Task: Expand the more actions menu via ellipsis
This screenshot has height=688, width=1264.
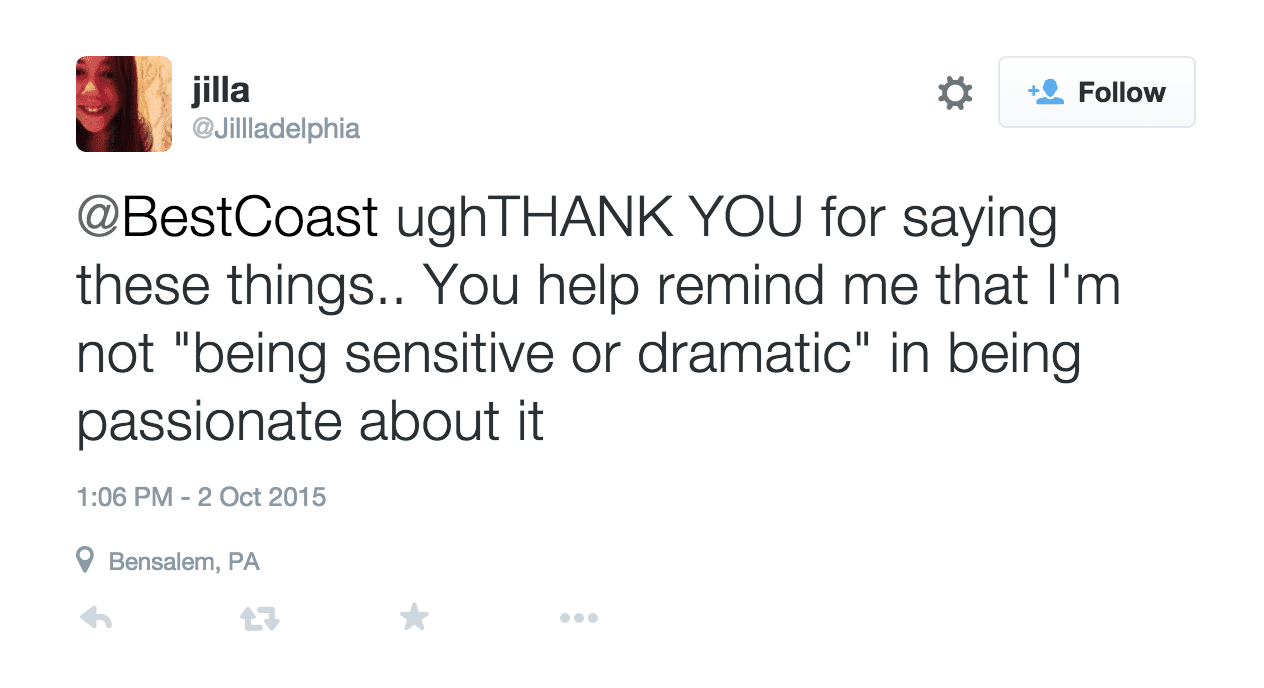Action: [x=579, y=618]
